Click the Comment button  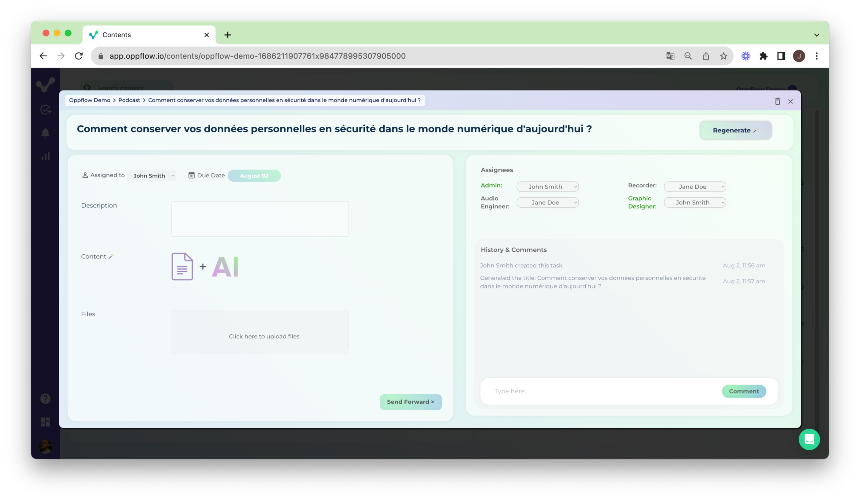(x=744, y=391)
